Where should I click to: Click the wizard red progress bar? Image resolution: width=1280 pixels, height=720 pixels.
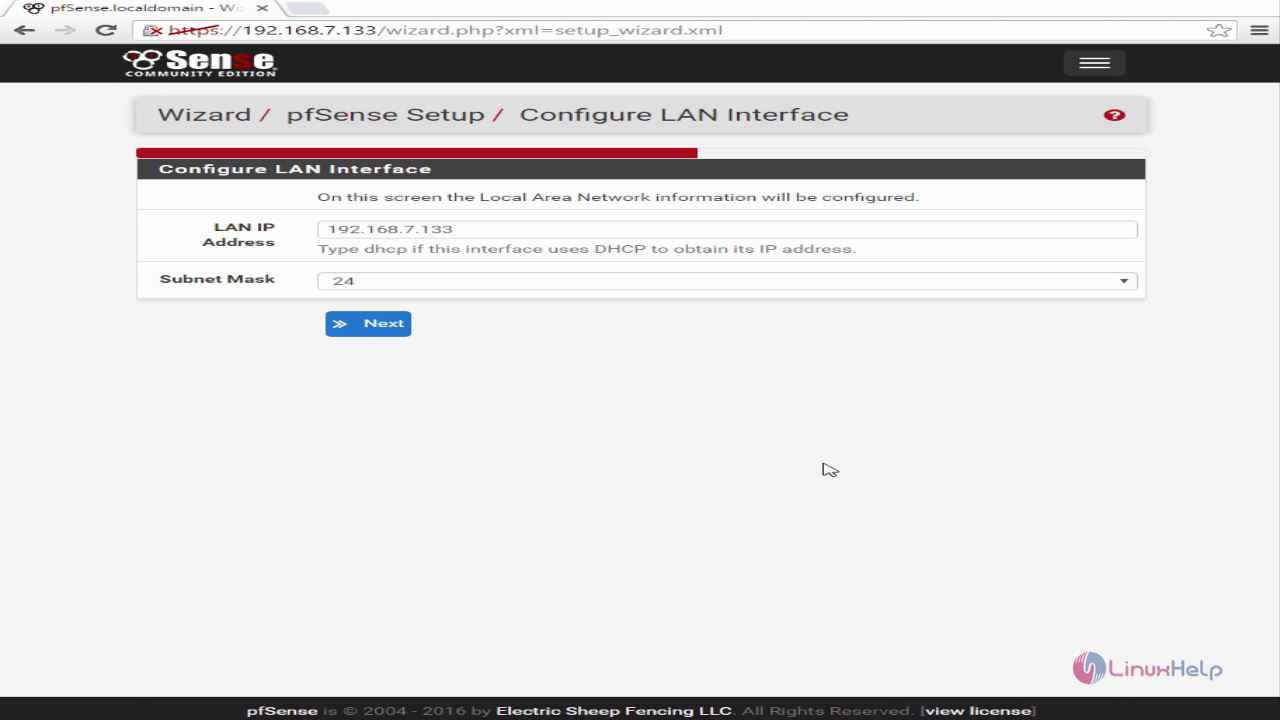tap(417, 153)
